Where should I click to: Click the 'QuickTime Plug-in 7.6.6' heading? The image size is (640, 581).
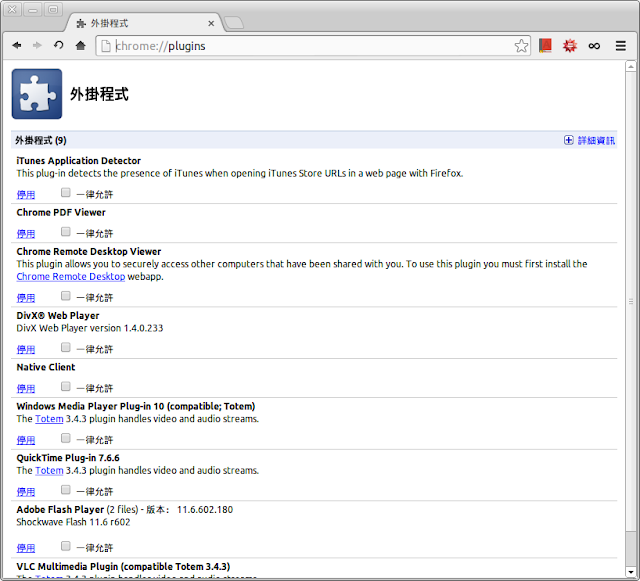click(68, 458)
